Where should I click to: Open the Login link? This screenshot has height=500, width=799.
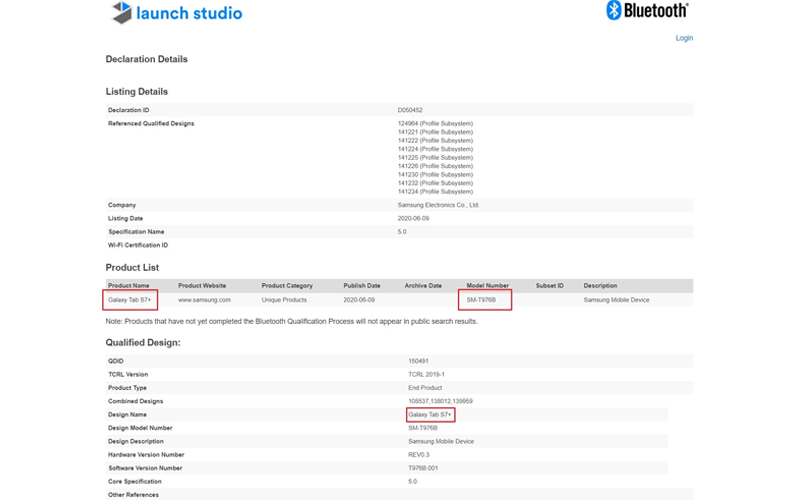684,38
